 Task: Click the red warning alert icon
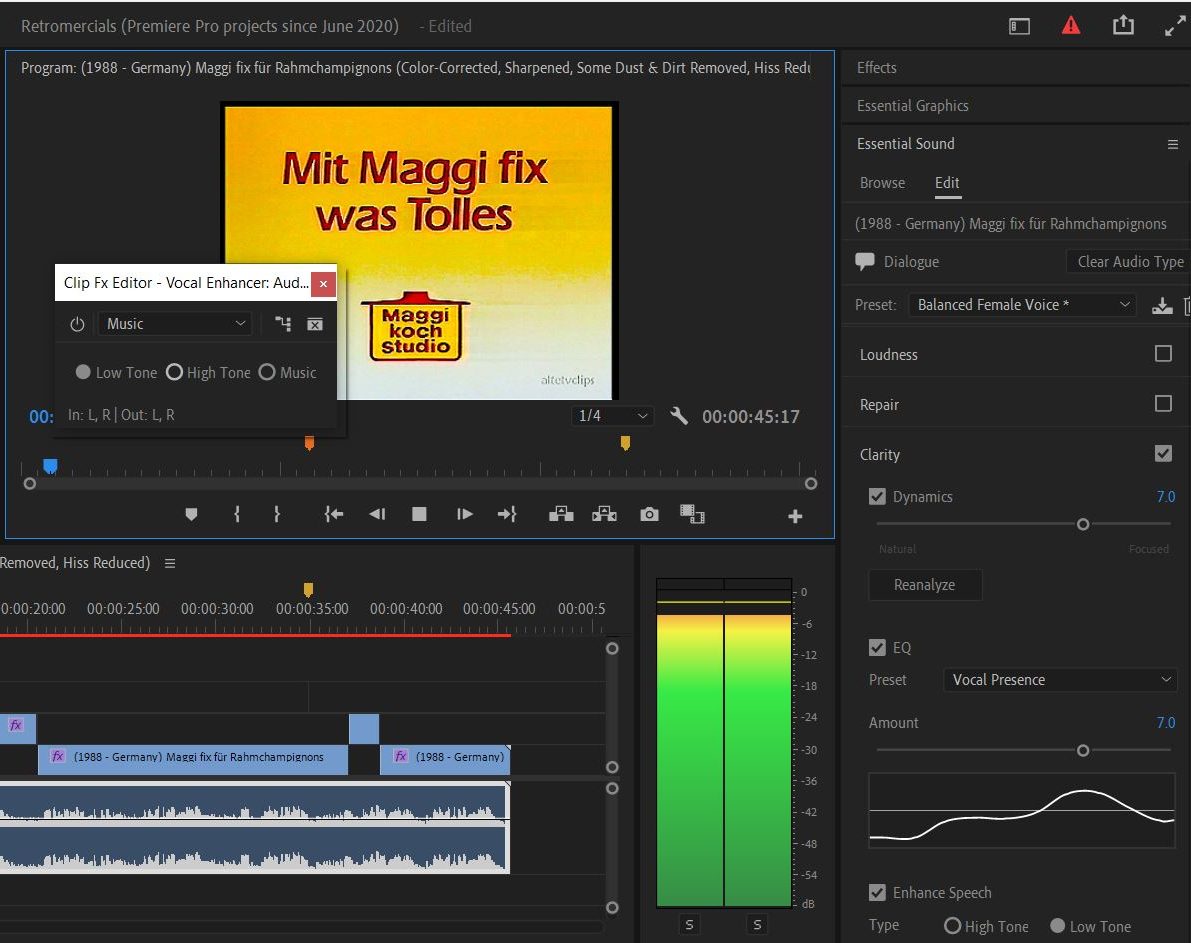(1070, 26)
